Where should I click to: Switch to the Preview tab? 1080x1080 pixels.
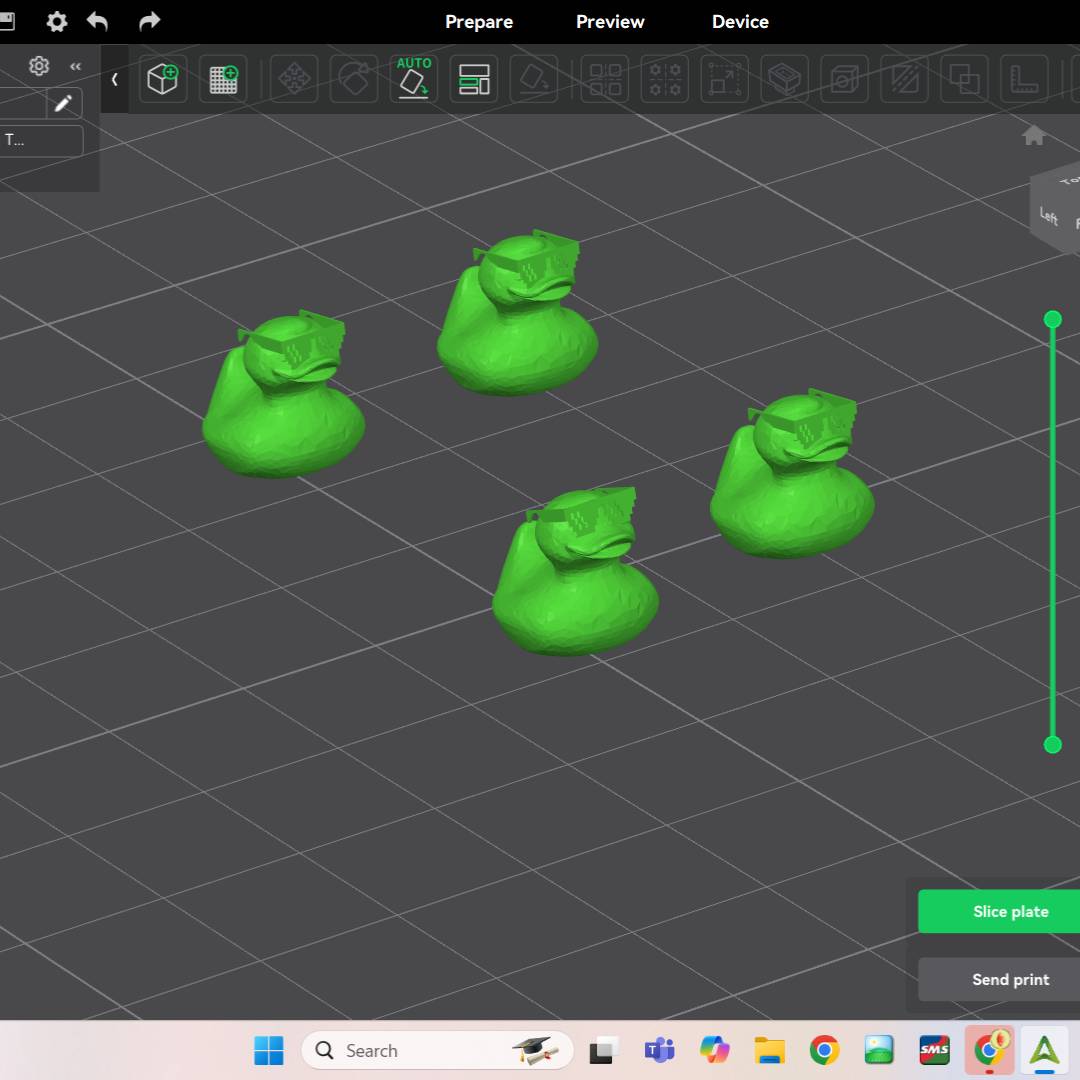point(610,22)
